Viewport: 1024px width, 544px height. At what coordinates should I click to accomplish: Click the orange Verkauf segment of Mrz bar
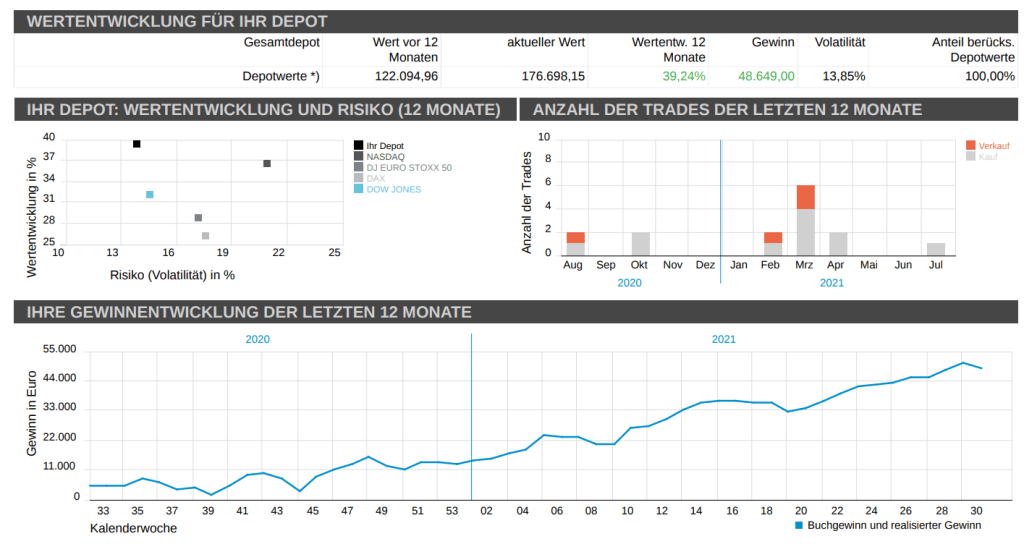[806, 197]
